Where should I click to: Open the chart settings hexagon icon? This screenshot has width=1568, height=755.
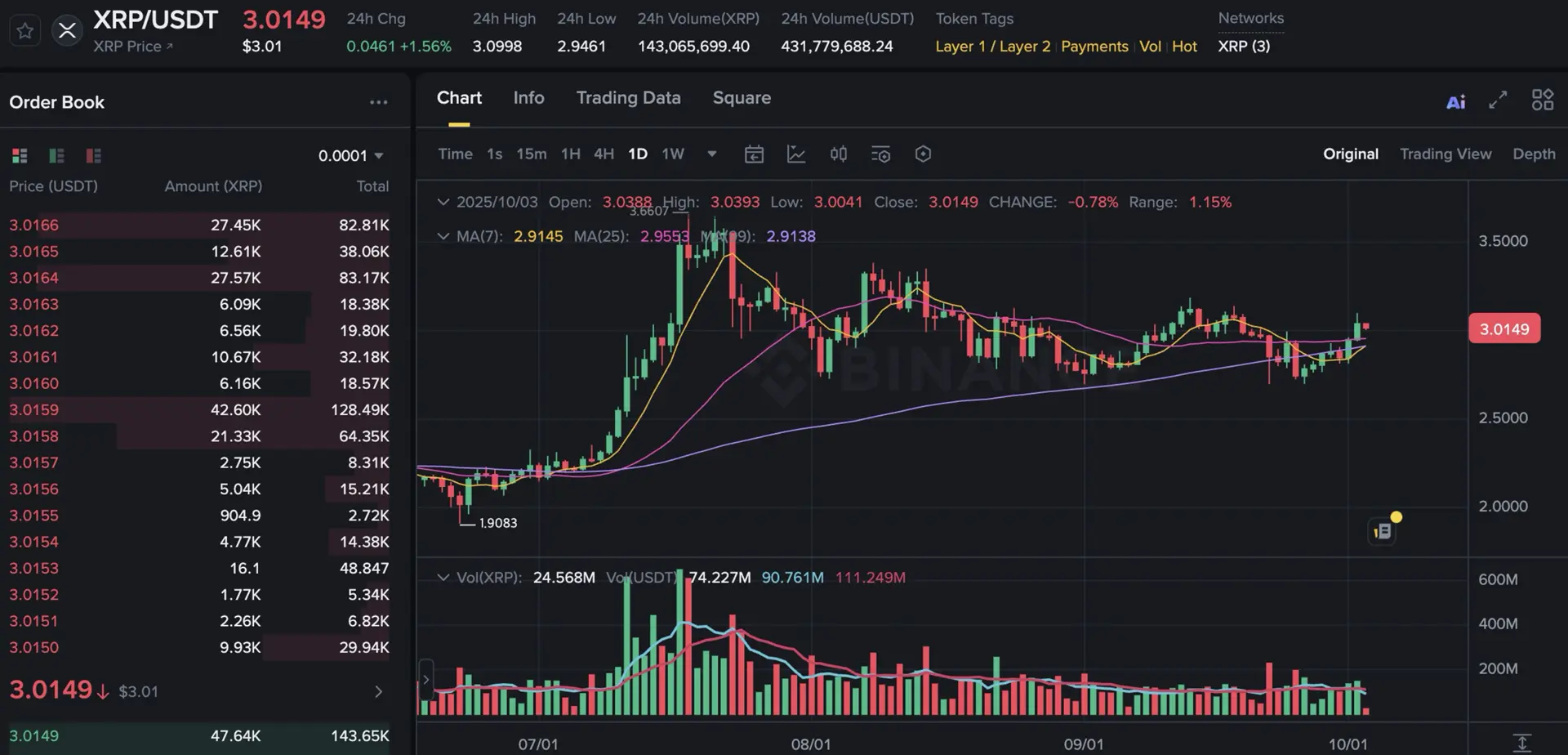(x=923, y=154)
